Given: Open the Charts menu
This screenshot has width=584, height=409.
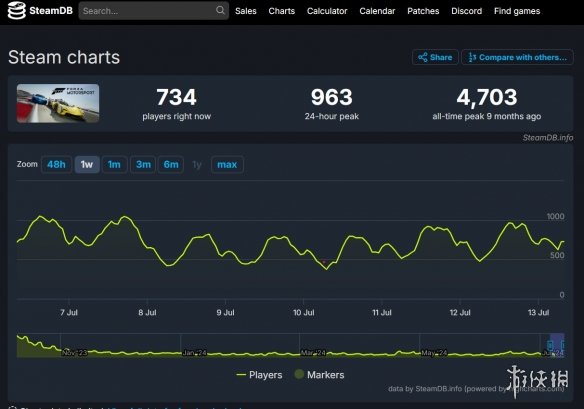Looking at the screenshot, I should 282,11.
